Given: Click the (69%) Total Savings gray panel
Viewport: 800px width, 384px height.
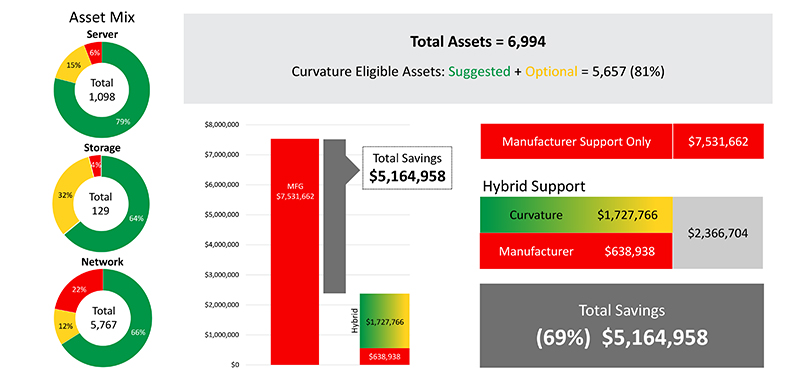Looking at the screenshot, I should click(622, 325).
